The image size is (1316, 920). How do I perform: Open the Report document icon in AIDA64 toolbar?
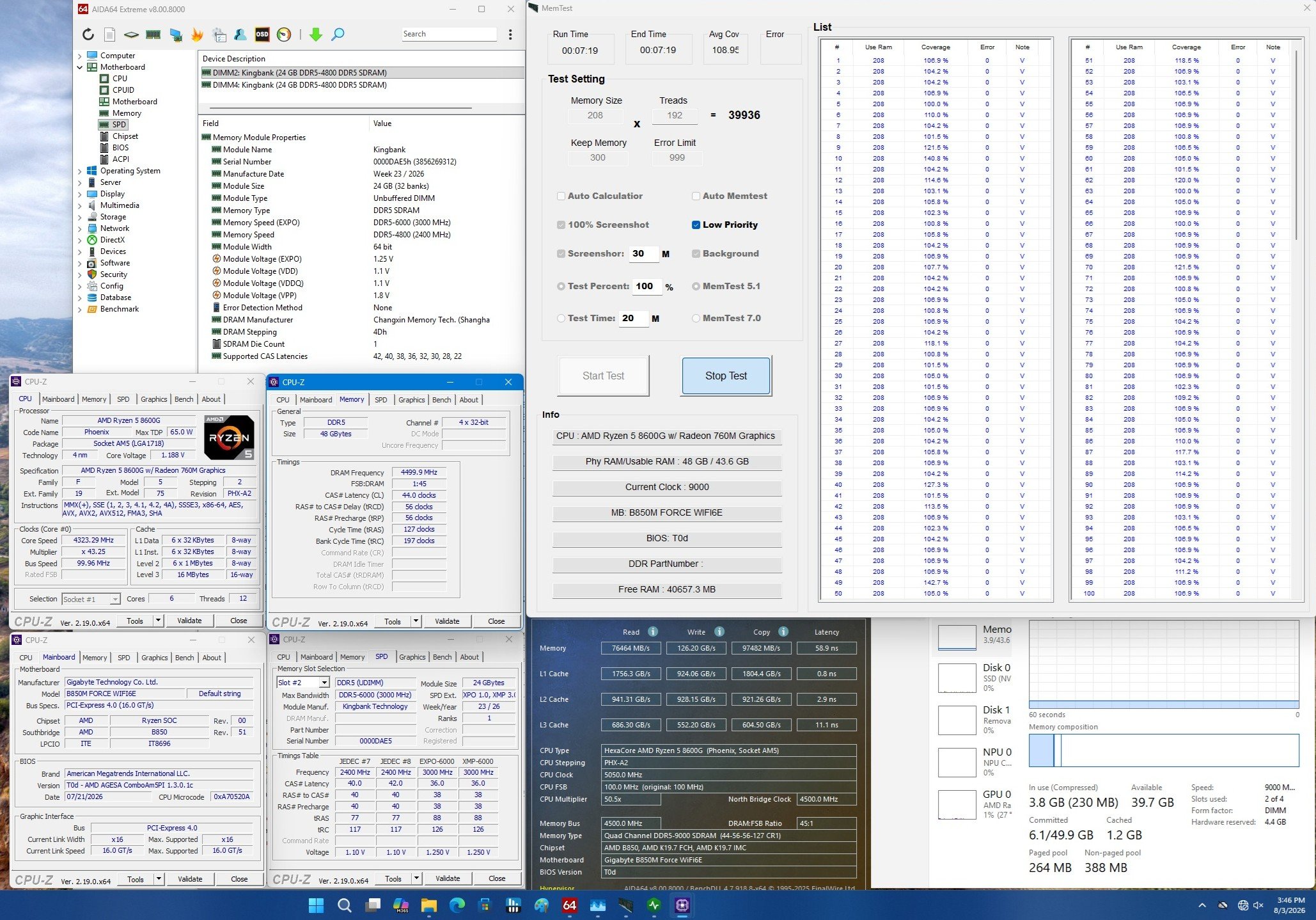tap(110, 35)
